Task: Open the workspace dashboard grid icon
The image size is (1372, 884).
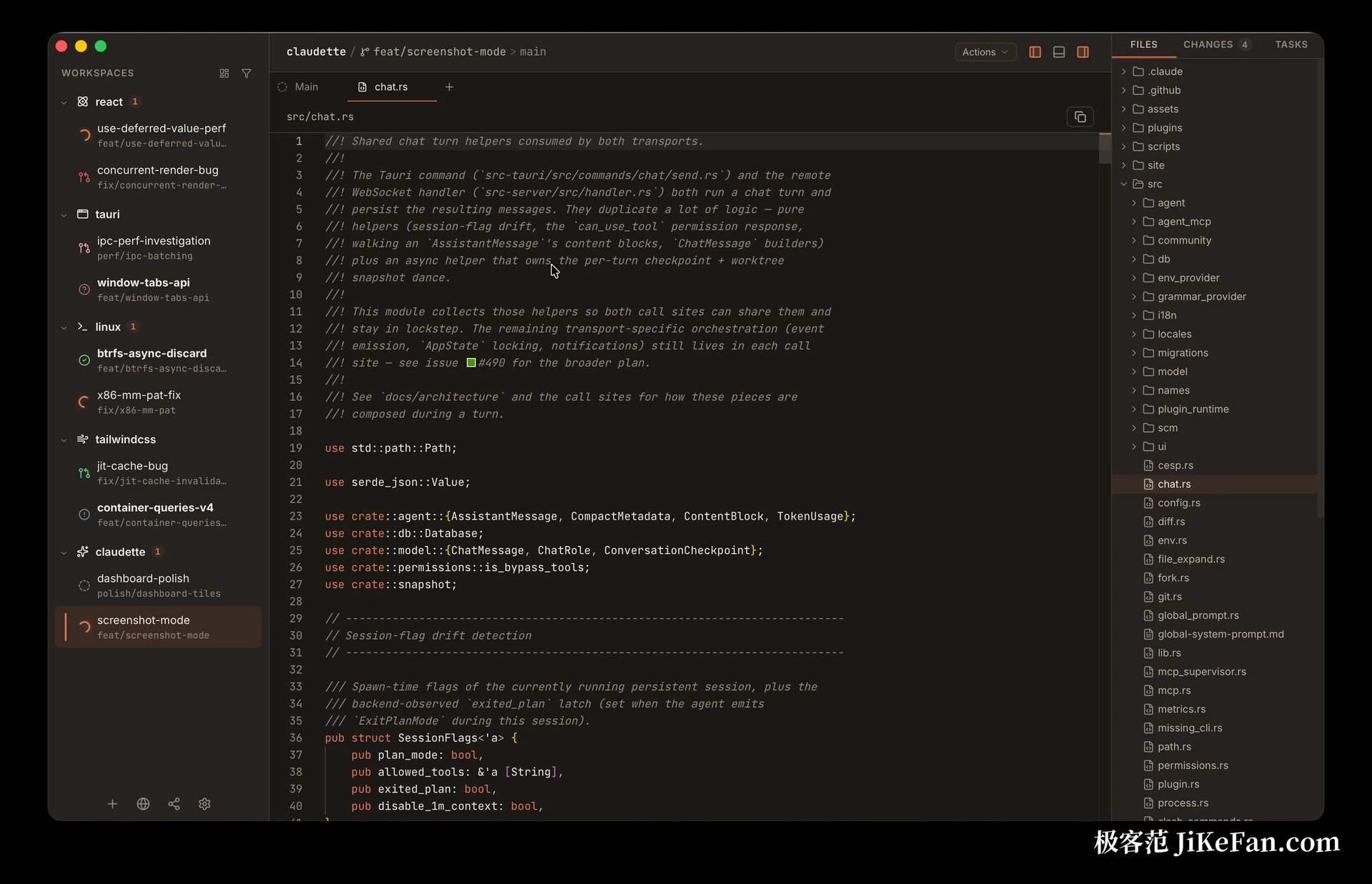Action: pyautogui.click(x=224, y=74)
